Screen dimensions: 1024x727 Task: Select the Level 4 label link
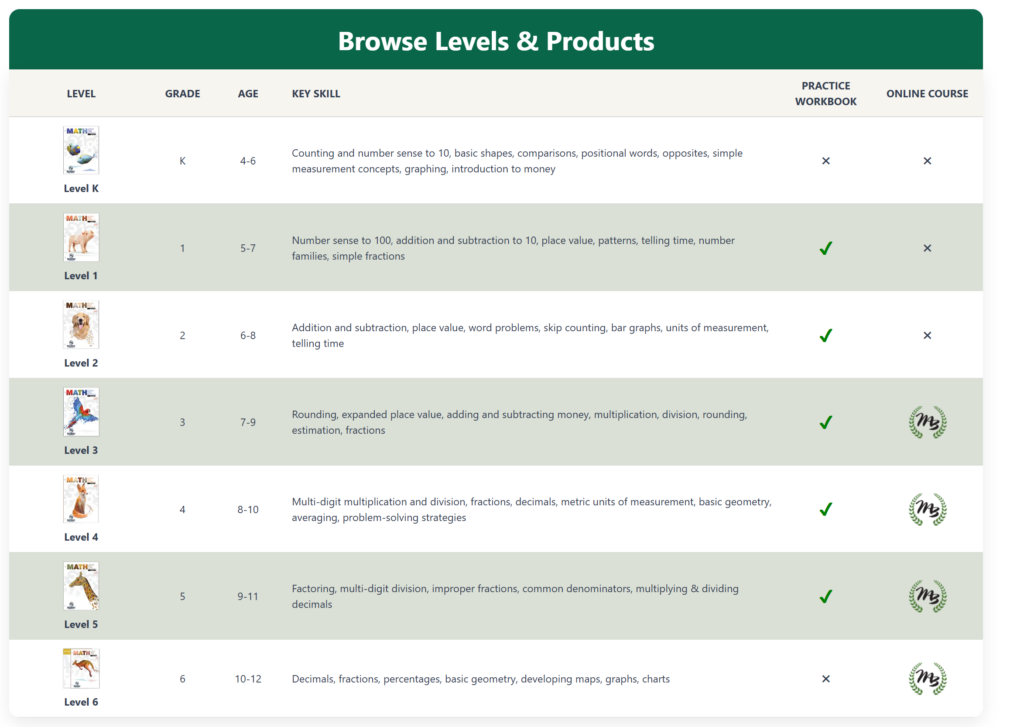click(x=81, y=537)
